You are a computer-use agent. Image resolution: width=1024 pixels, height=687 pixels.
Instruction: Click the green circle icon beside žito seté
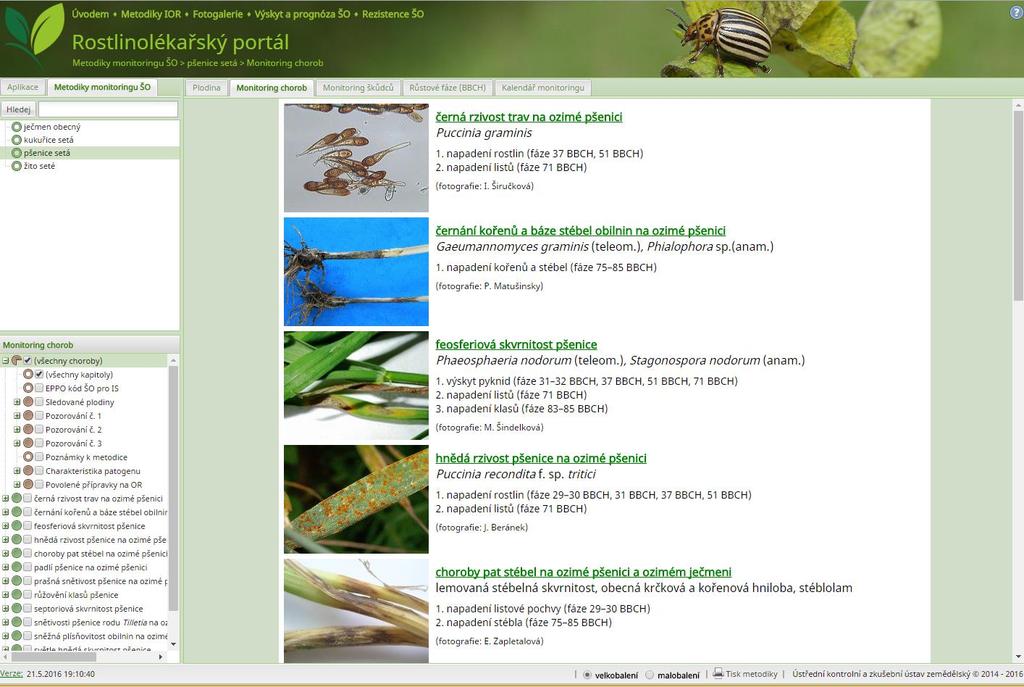point(17,166)
